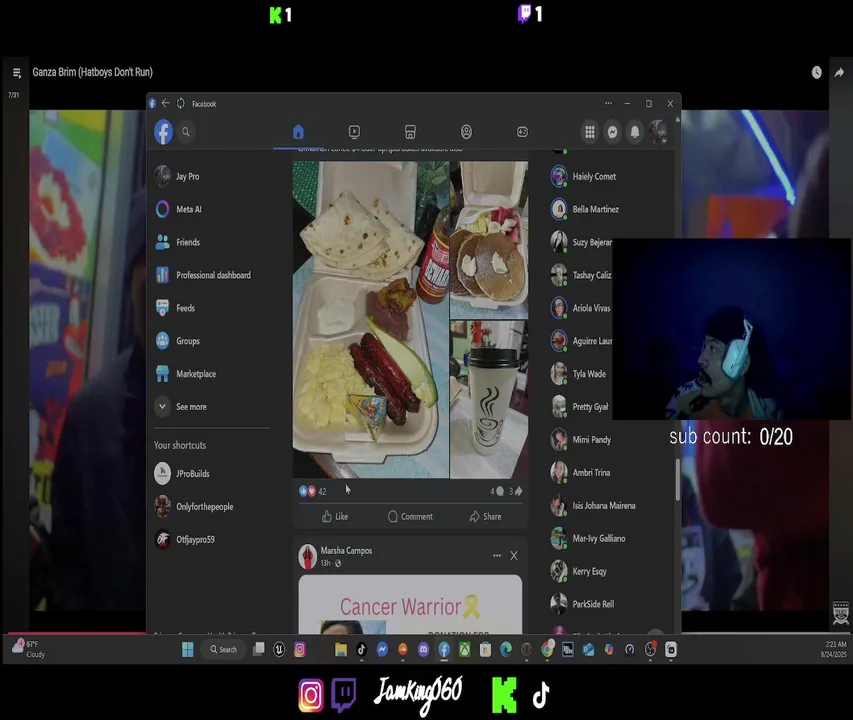
Task: Hide the Marsha Campos post
Action: (514, 555)
